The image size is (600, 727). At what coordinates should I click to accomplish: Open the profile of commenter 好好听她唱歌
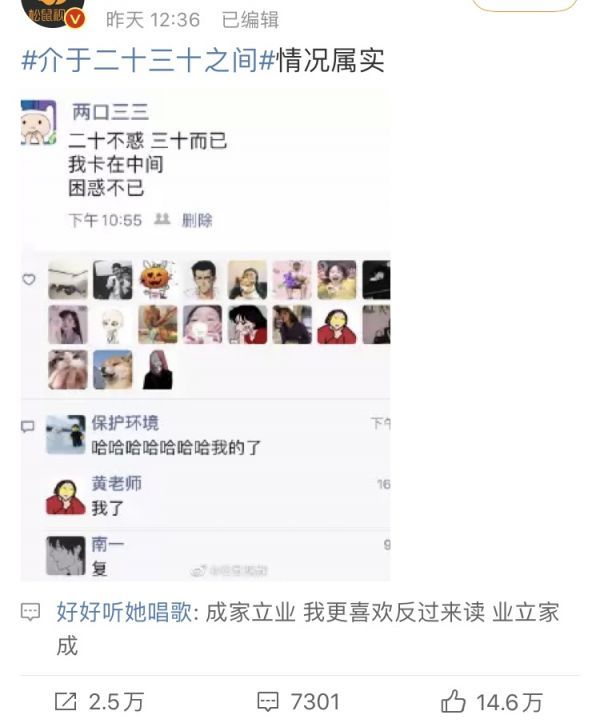pyautogui.click(x=124, y=612)
